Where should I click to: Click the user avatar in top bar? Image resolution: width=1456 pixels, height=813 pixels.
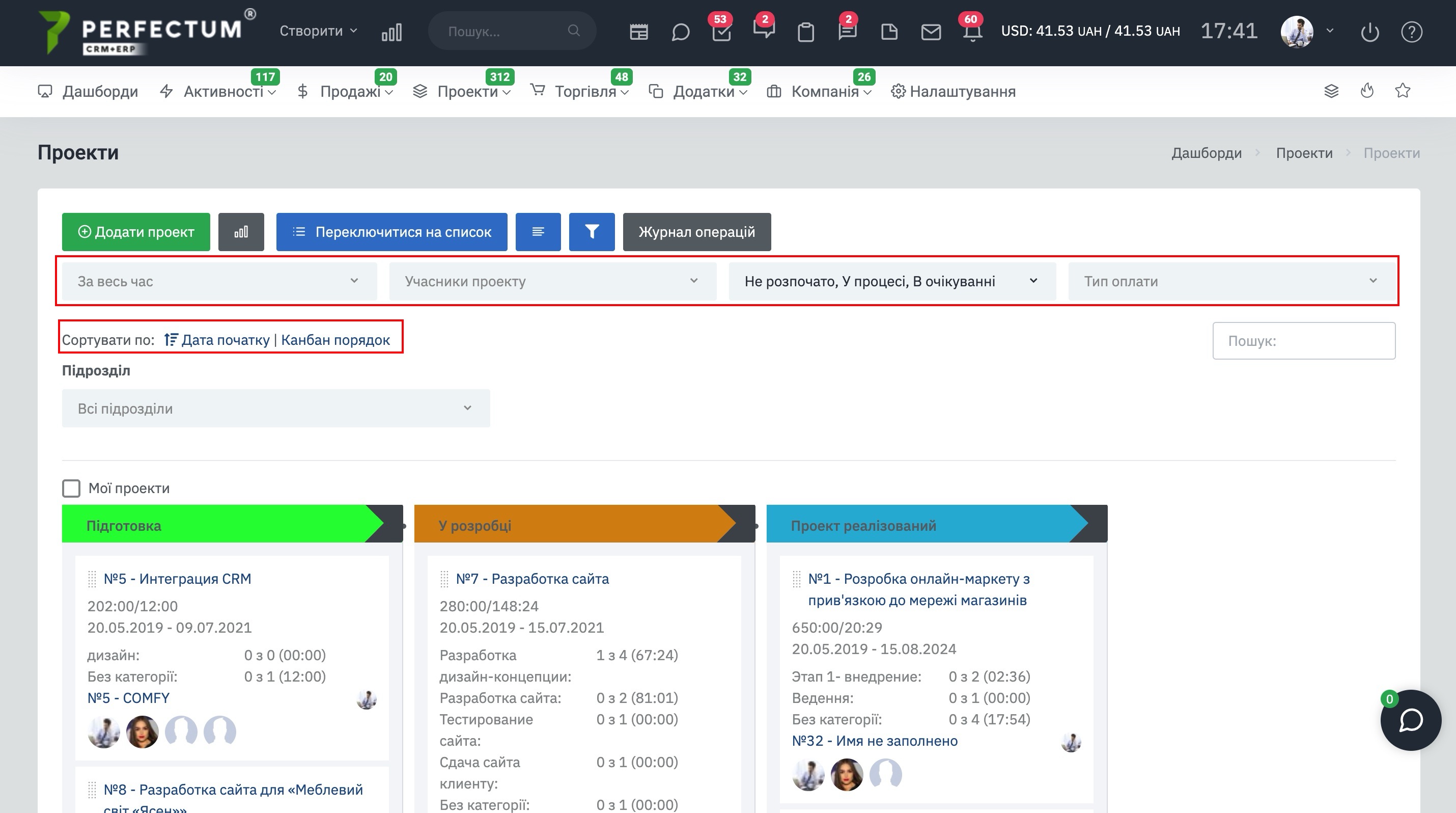pos(1297,32)
